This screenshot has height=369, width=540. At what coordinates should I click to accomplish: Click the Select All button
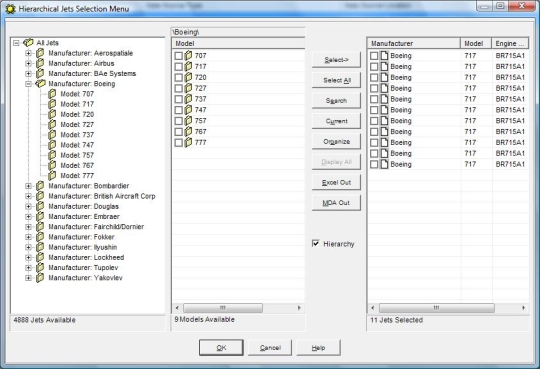[336, 80]
